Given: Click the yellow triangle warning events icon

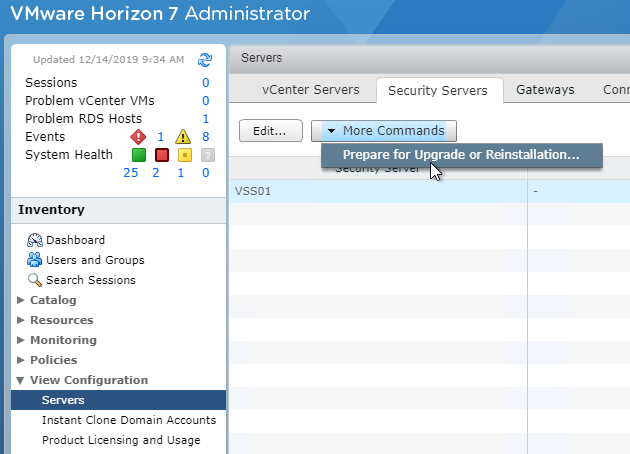Looking at the screenshot, I should 183,137.
